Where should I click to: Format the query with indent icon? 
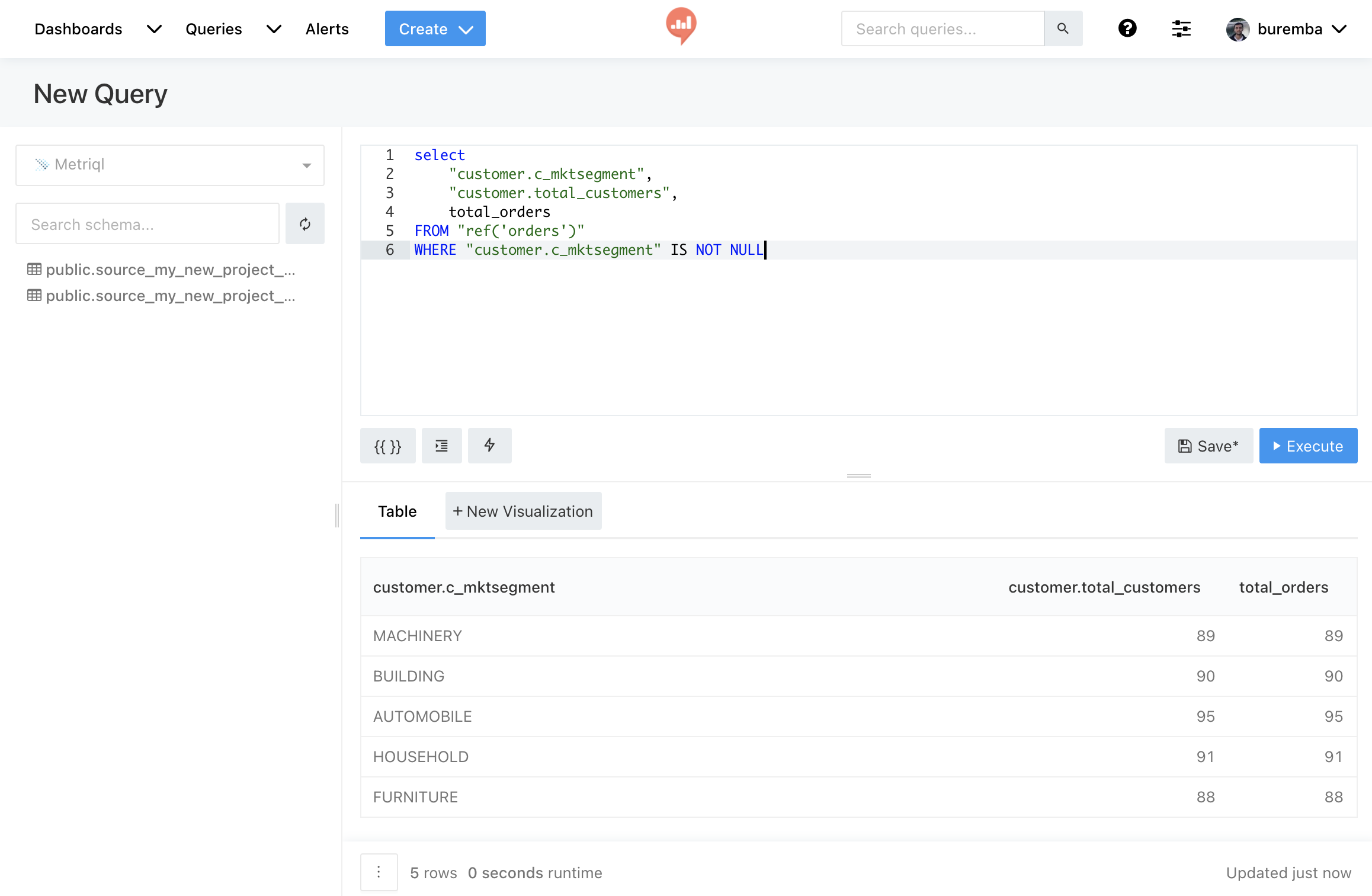[x=441, y=446]
